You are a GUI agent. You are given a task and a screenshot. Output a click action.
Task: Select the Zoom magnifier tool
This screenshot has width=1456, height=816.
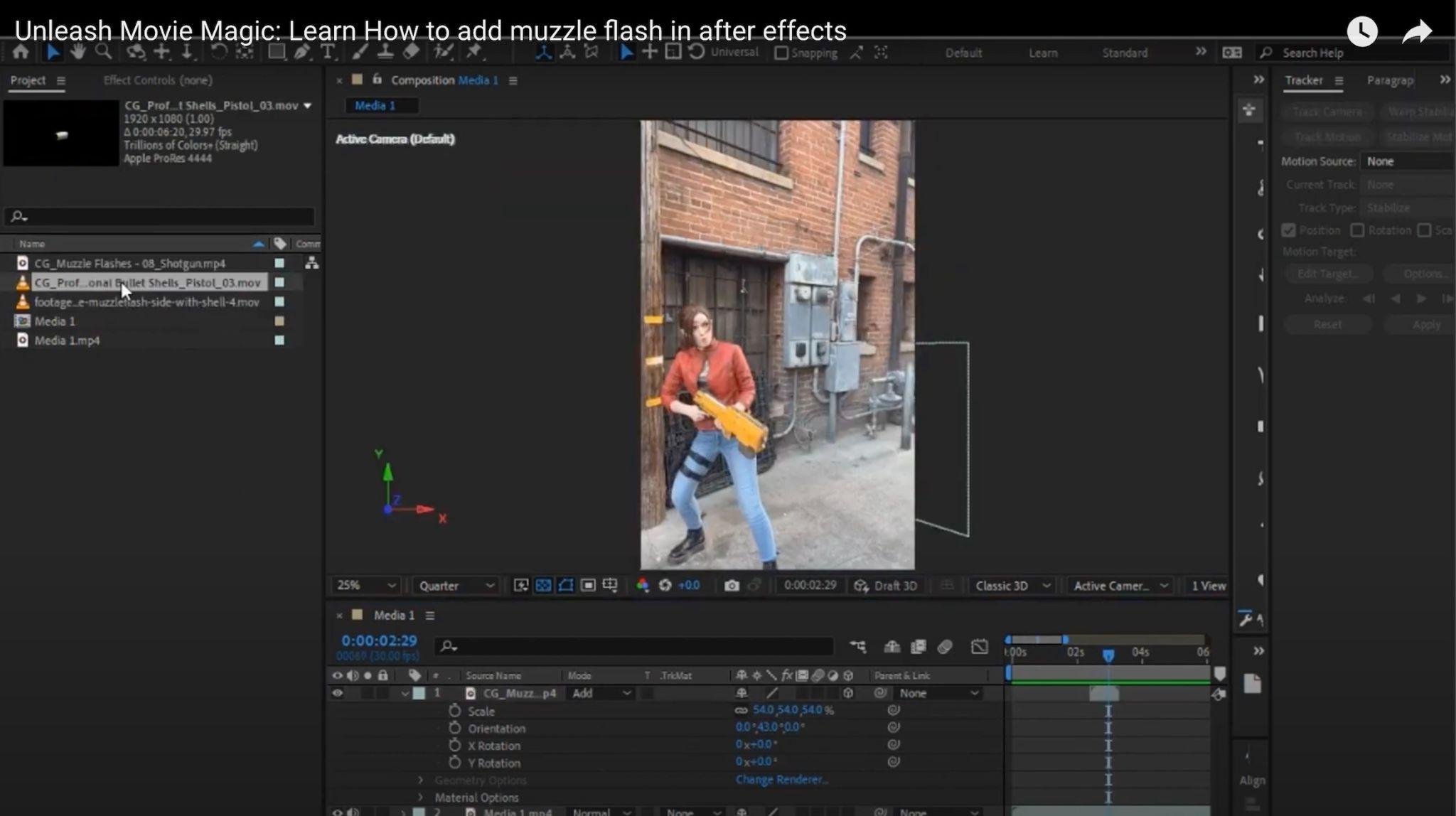[x=104, y=52]
